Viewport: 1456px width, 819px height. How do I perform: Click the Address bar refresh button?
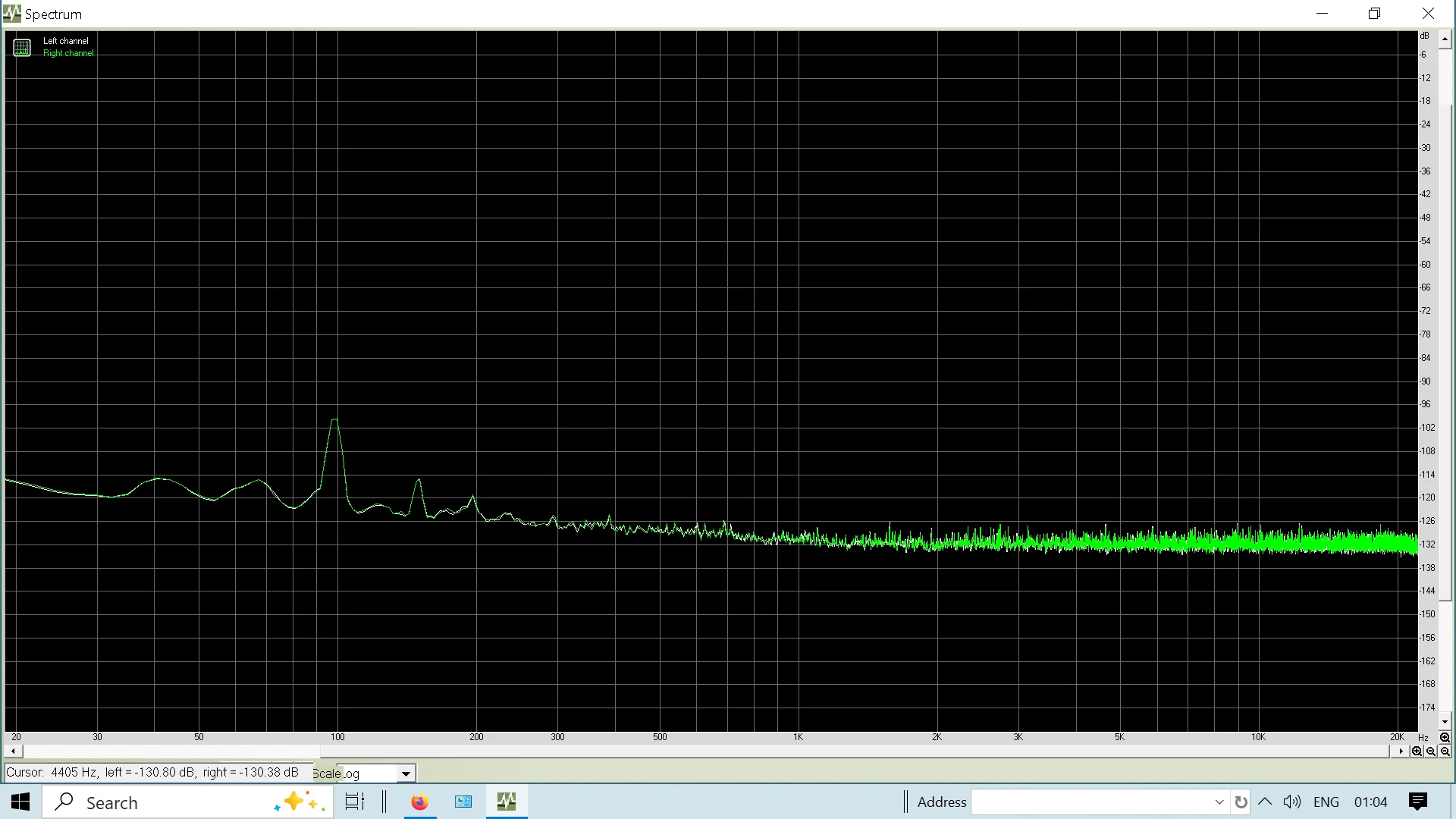1241,802
